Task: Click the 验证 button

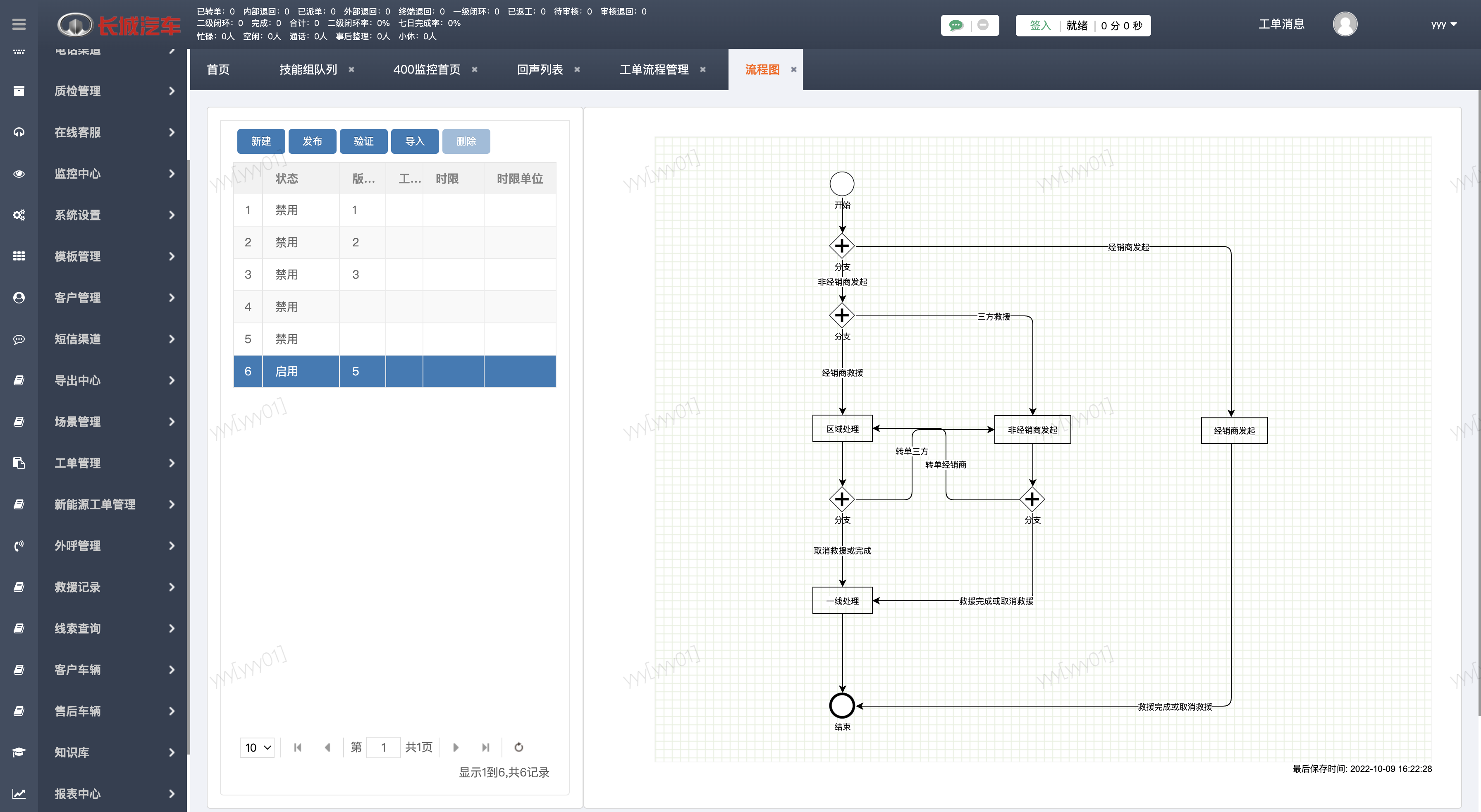Action: [363, 141]
